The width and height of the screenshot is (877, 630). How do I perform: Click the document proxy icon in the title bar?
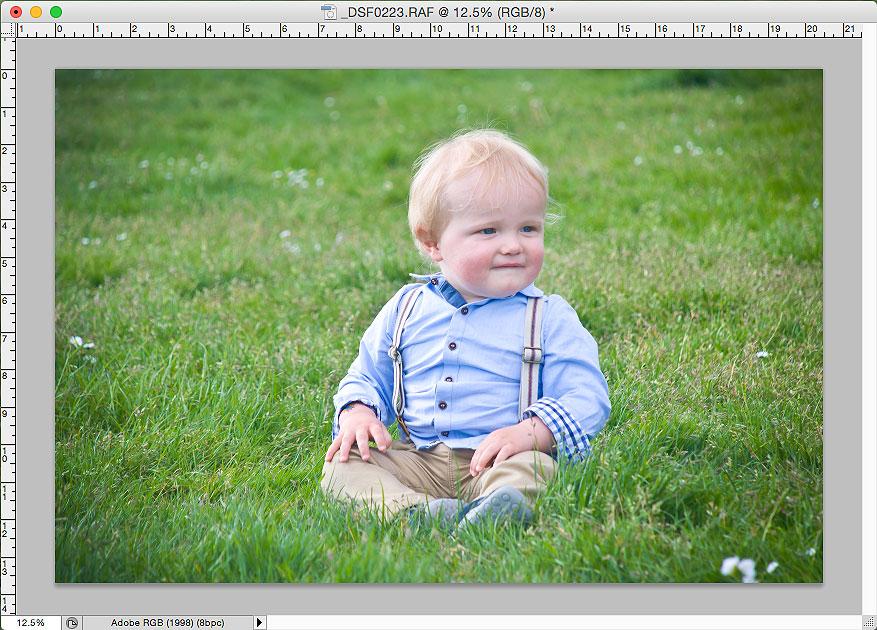coord(329,12)
